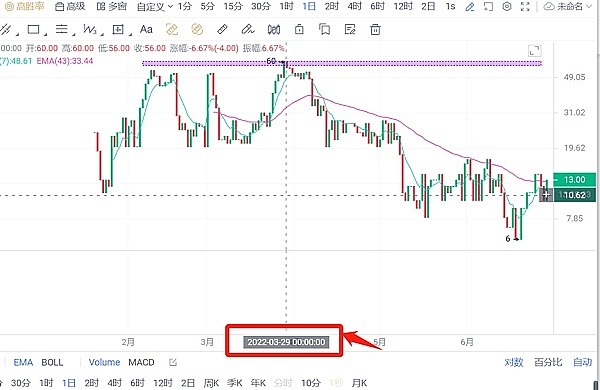Viewport: 600px width, 390px height.
Task: Click the ruler measurement tool icon
Action: tap(222, 29)
